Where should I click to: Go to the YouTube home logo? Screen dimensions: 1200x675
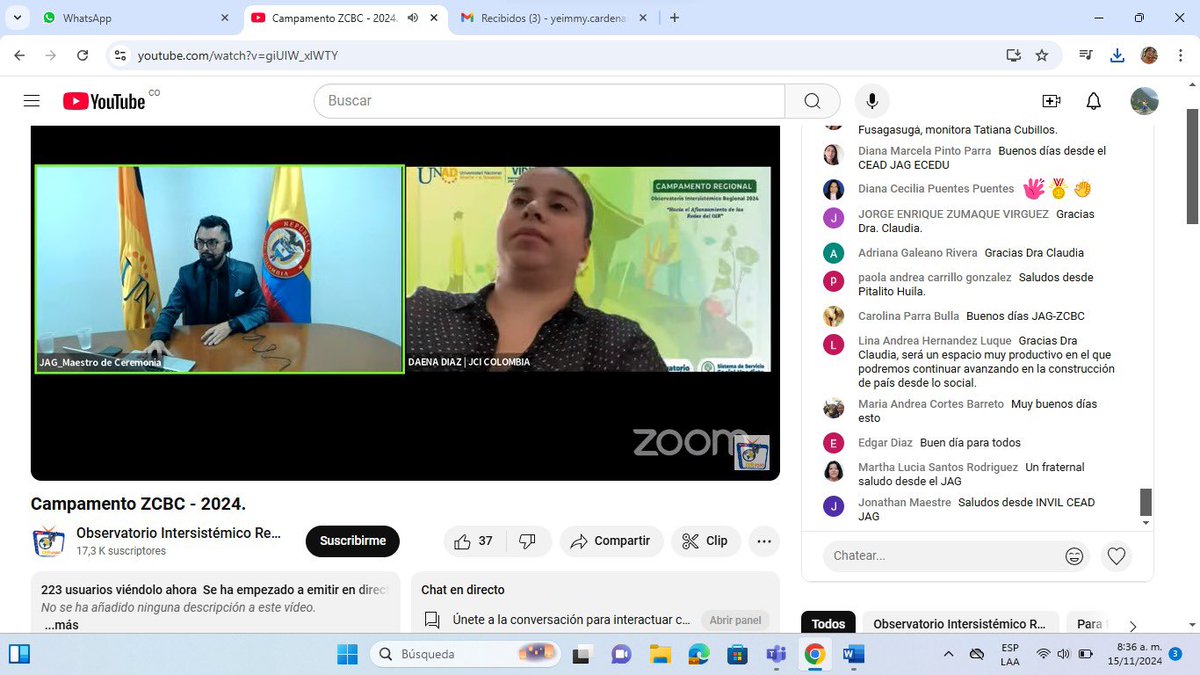click(x=104, y=101)
